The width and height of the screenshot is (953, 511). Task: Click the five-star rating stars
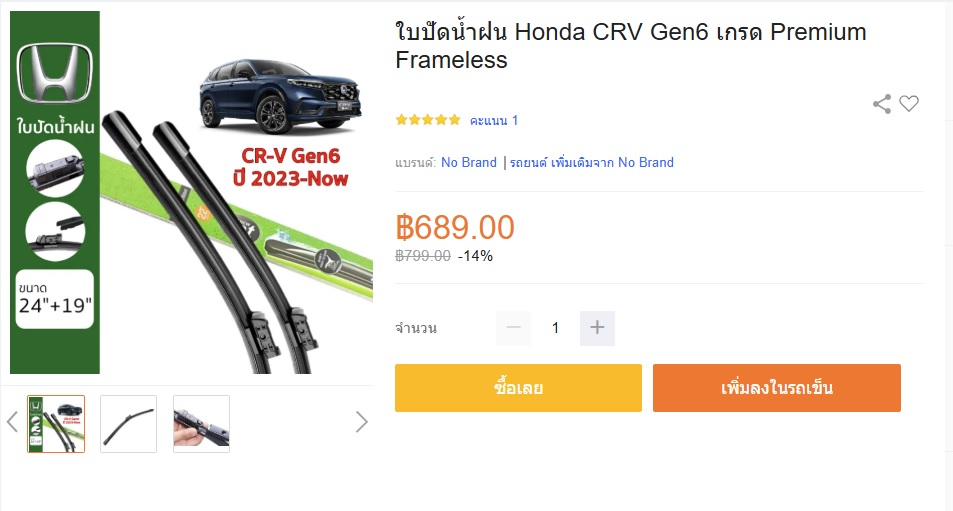point(428,120)
